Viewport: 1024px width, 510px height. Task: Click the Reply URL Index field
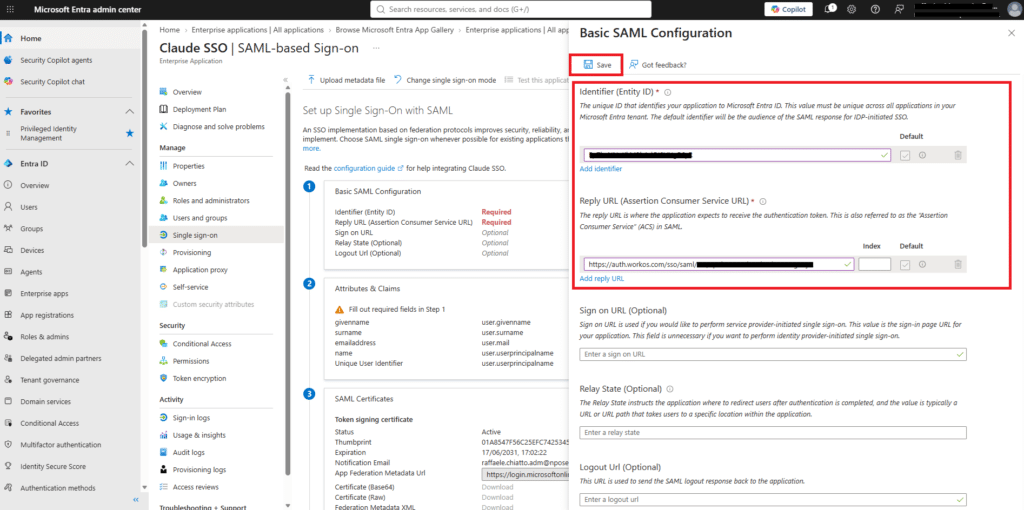coord(874,264)
